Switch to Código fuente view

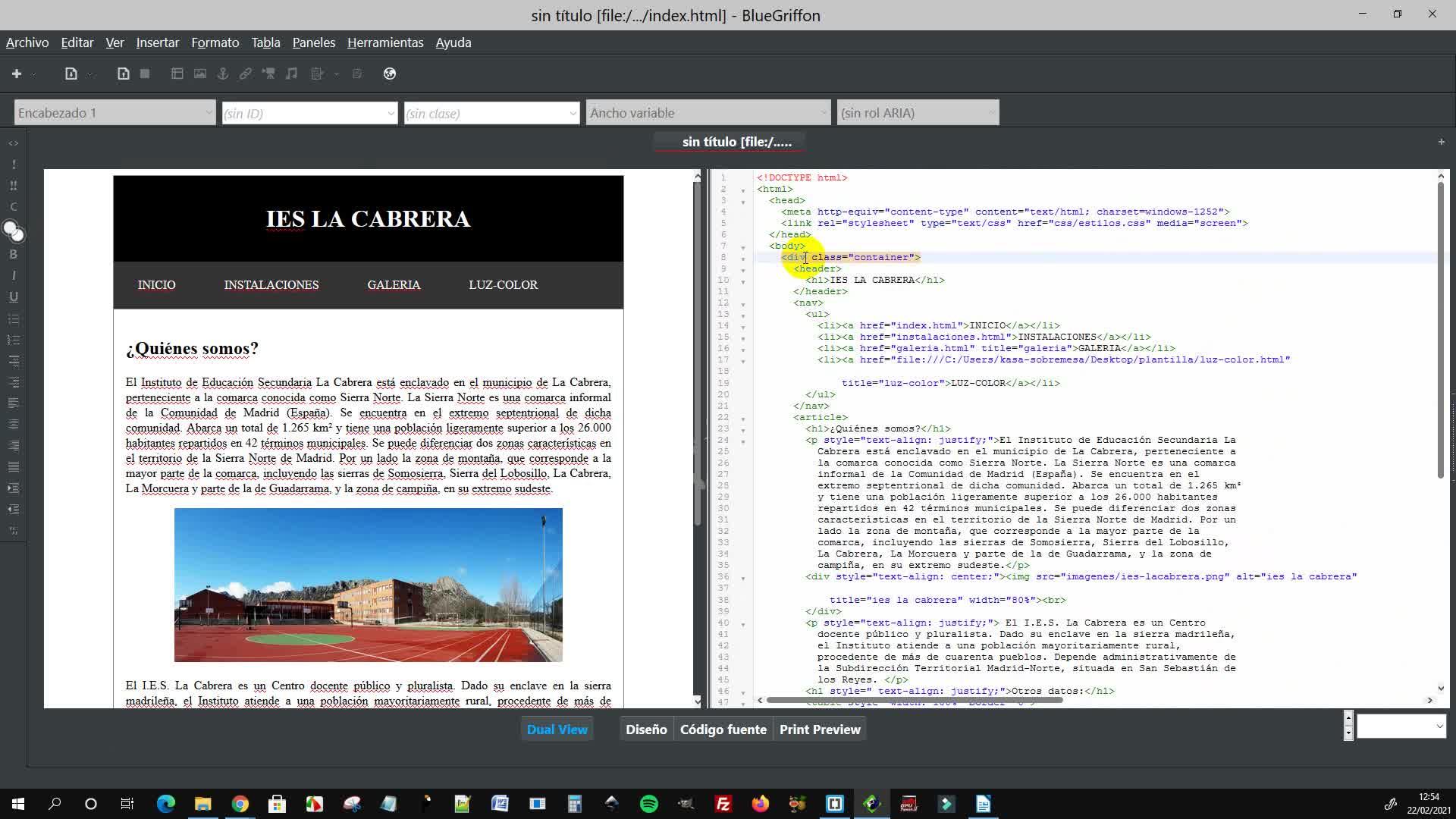pyautogui.click(x=723, y=730)
